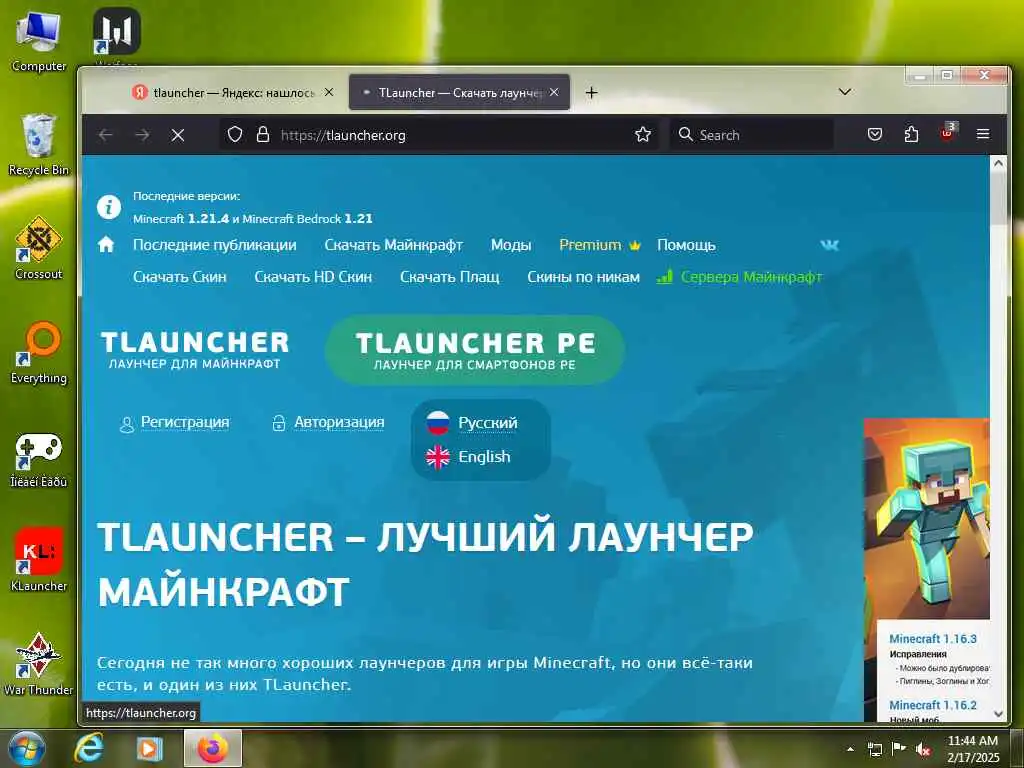Click the browser back arrow
1024x768 pixels.
(105, 135)
